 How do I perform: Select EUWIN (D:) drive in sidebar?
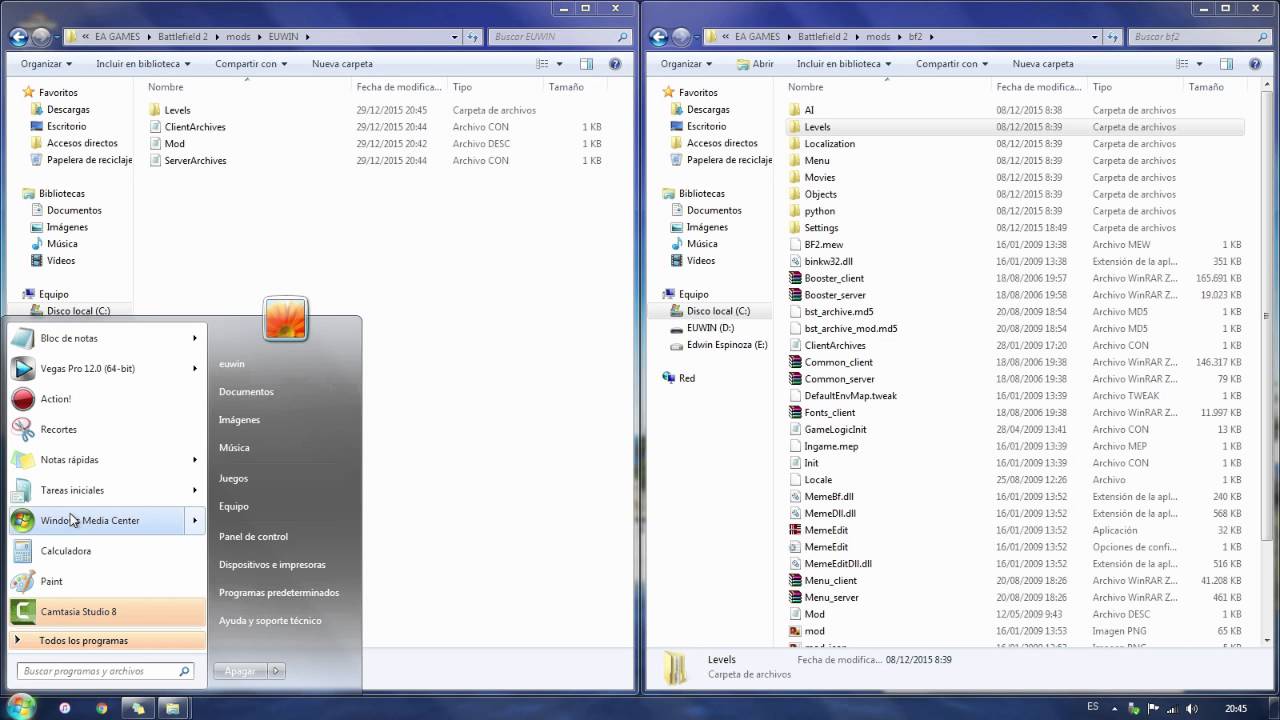tap(709, 328)
